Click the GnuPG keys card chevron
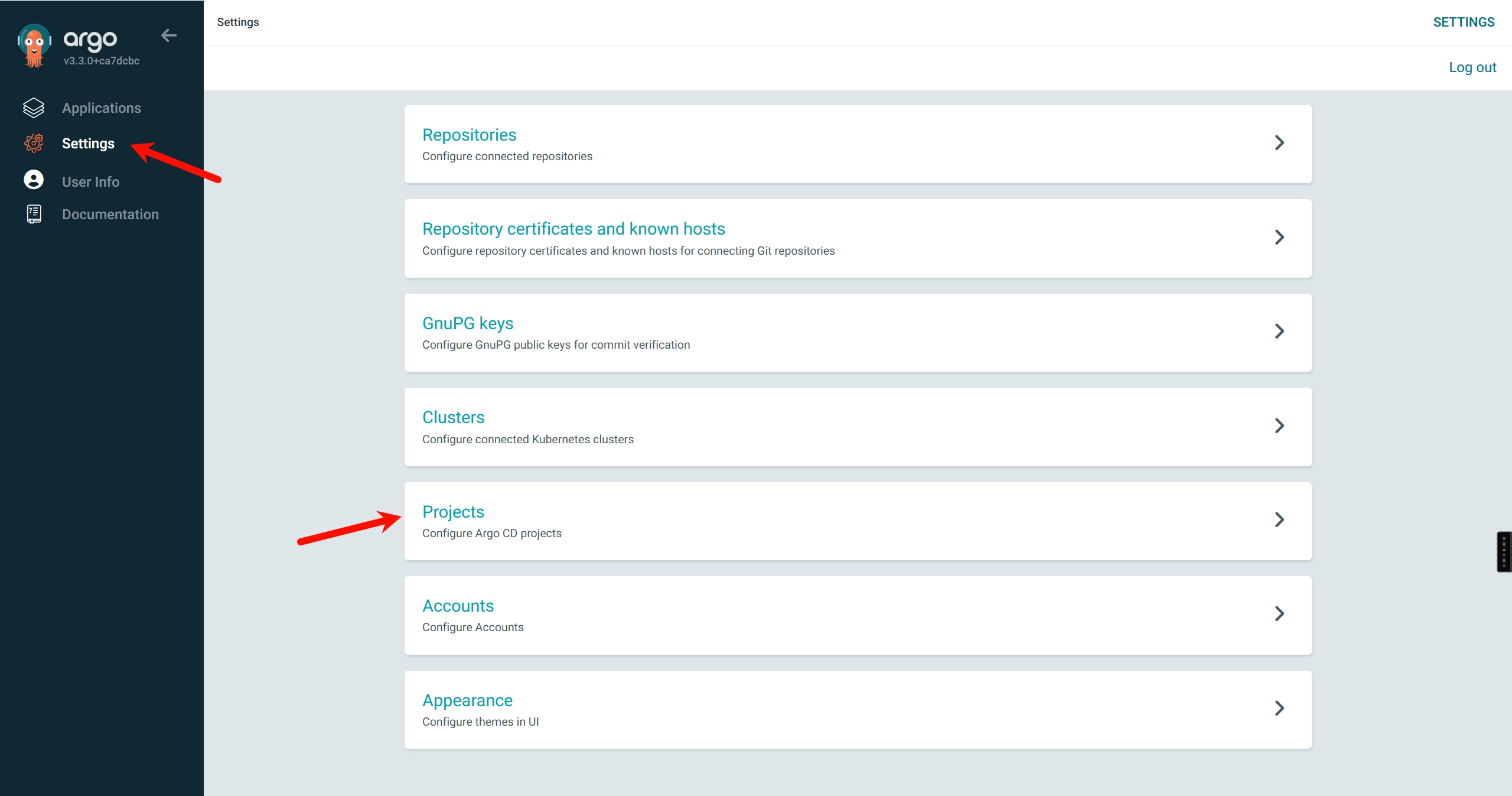 [x=1279, y=331]
